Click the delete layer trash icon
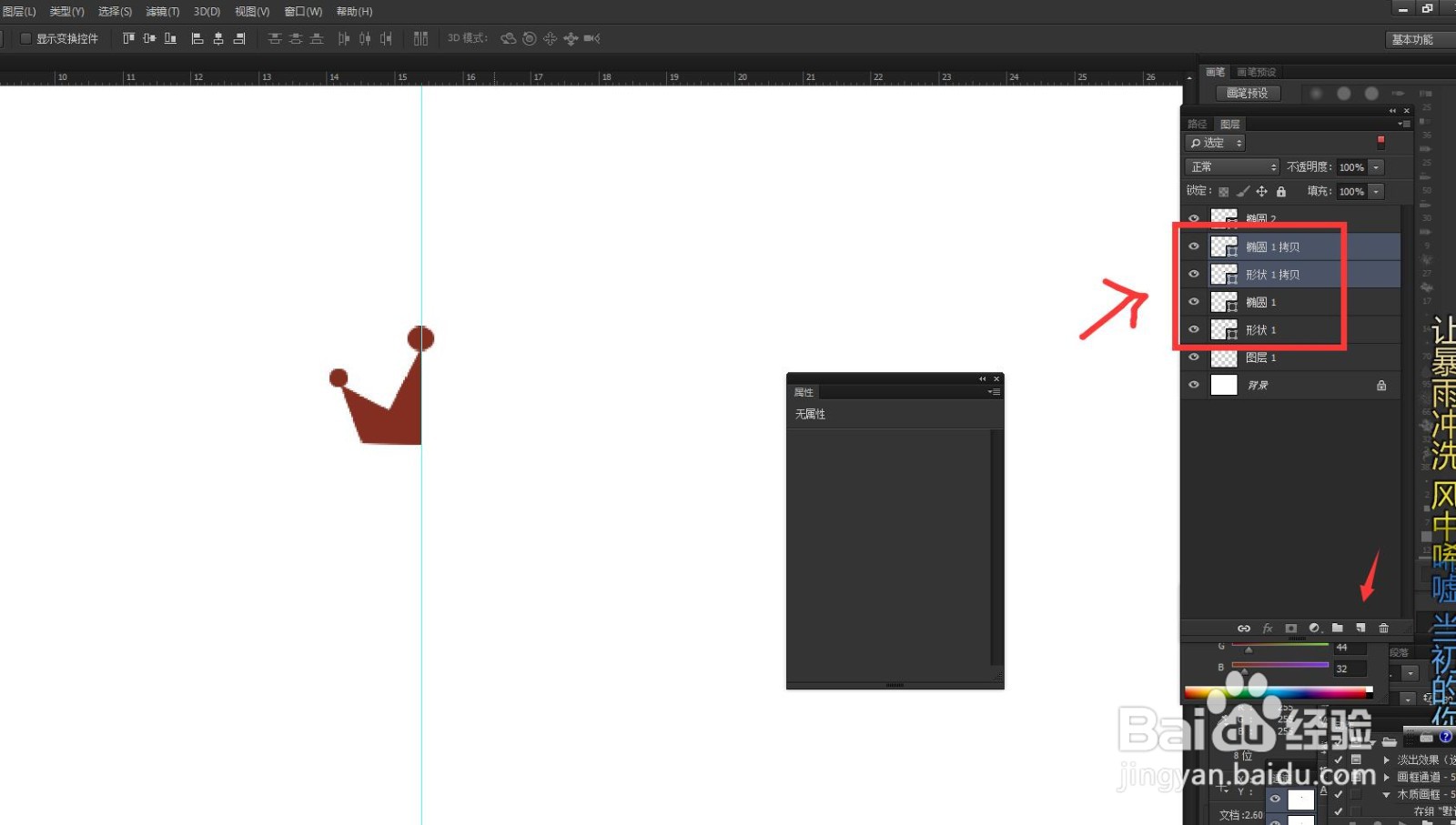1456x825 pixels. [1383, 629]
